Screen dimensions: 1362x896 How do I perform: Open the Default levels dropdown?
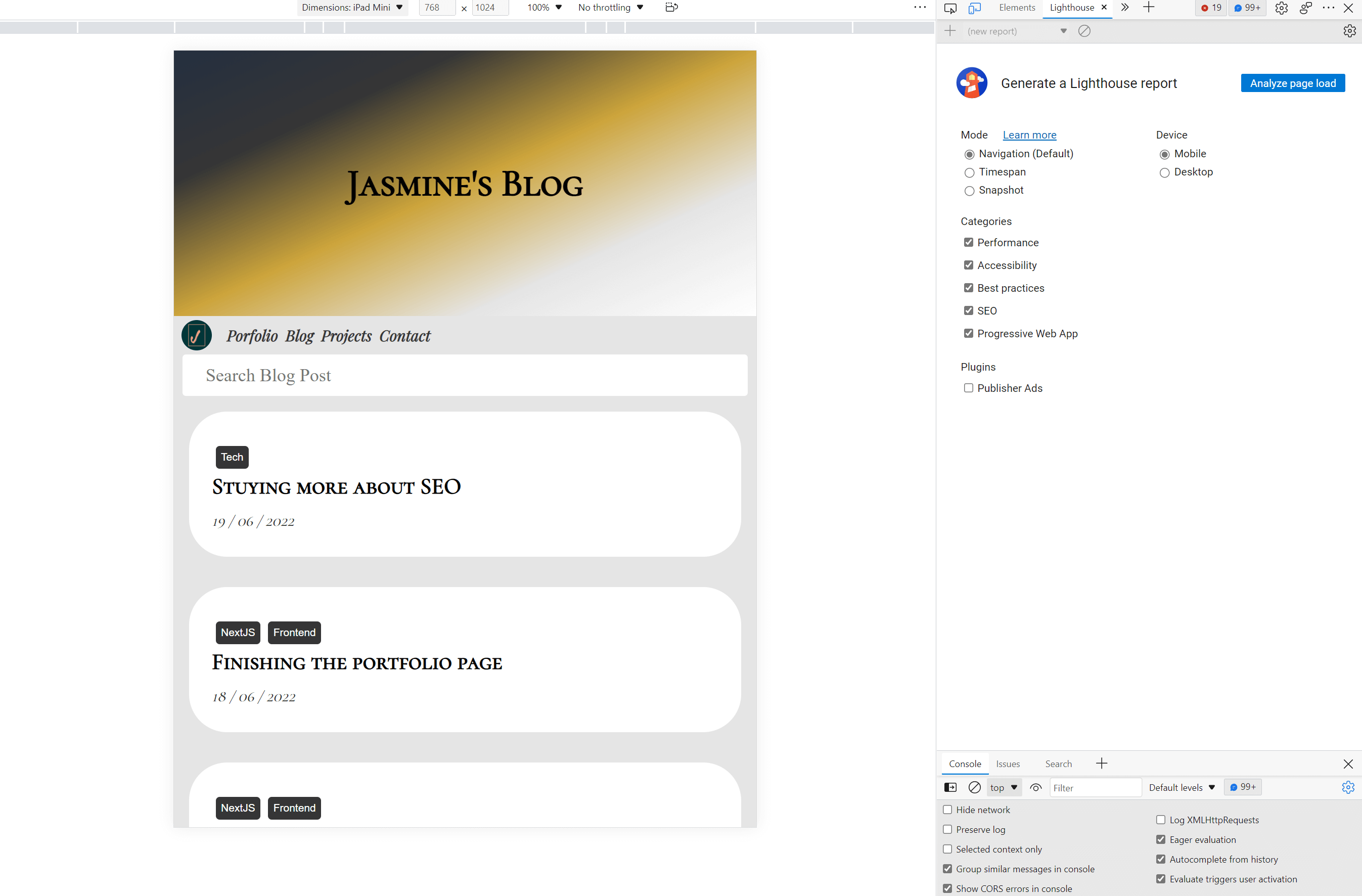(x=1181, y=787)
